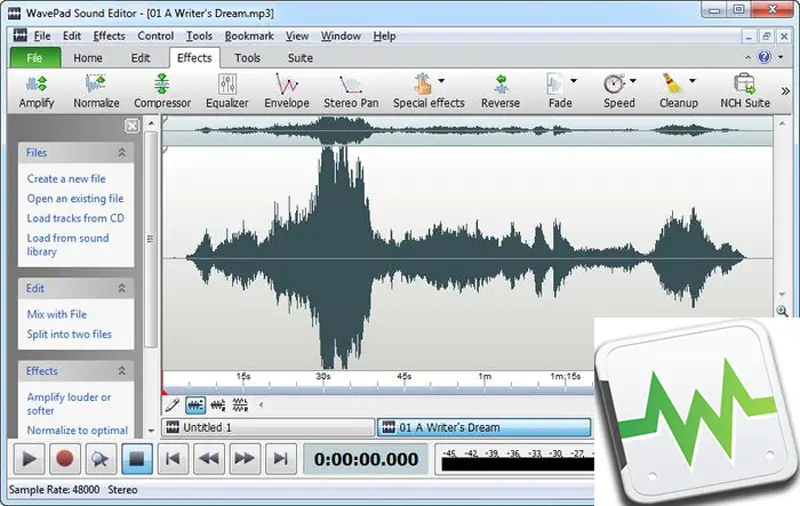Image resolution: width=800 pixels, height=506 pixels.
Task: Expand the Fade dropdown arrow
Action: click(574, 81)
